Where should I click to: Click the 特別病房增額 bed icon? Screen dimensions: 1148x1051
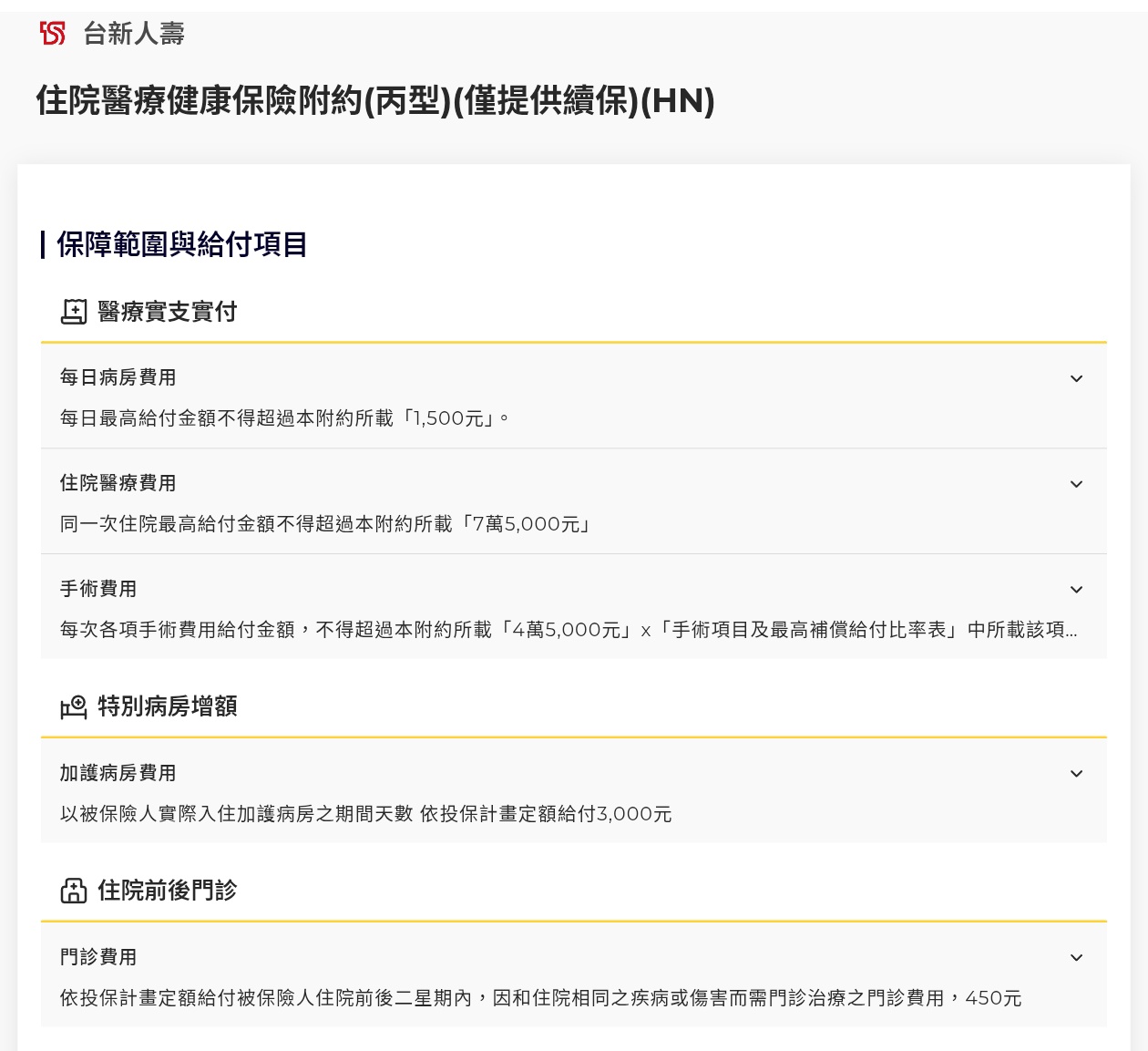click(x=74, y=706)
